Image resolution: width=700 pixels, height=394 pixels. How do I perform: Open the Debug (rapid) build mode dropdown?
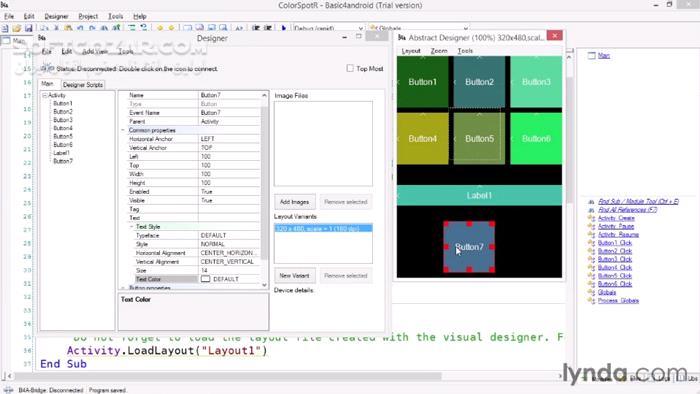tap(360, 28)
